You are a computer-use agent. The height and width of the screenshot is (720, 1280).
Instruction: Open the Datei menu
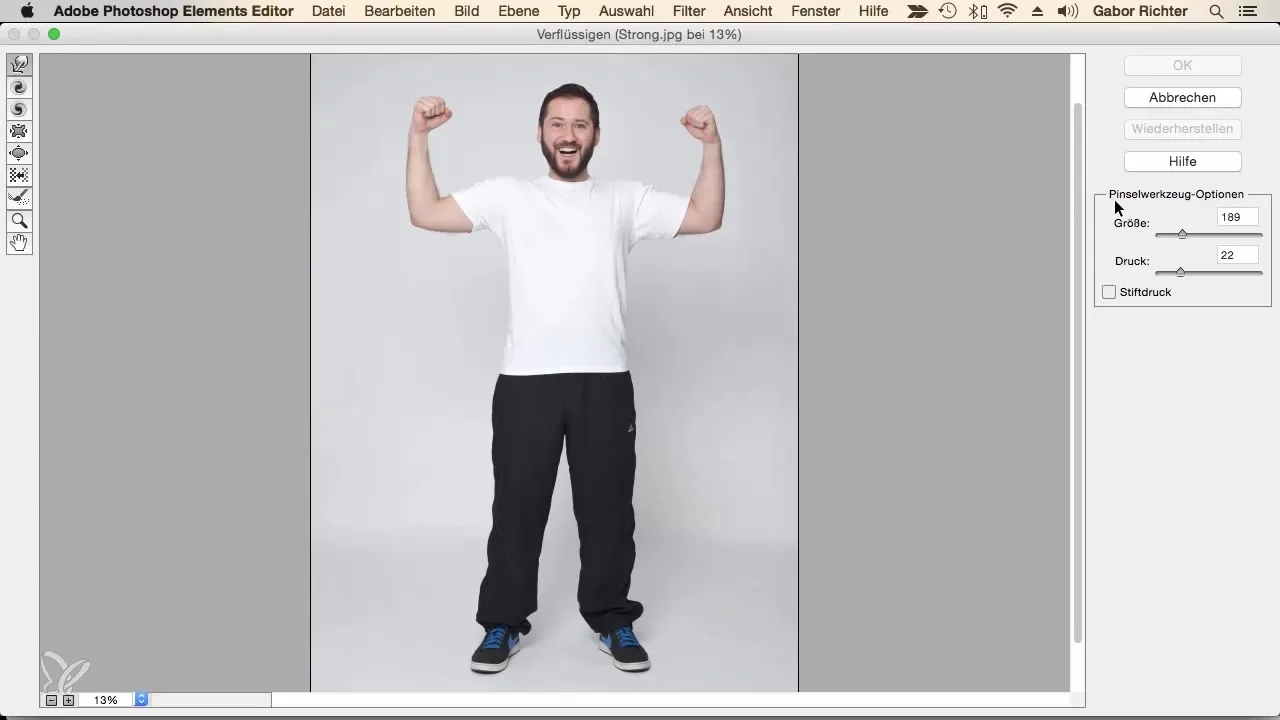(329, 11)
